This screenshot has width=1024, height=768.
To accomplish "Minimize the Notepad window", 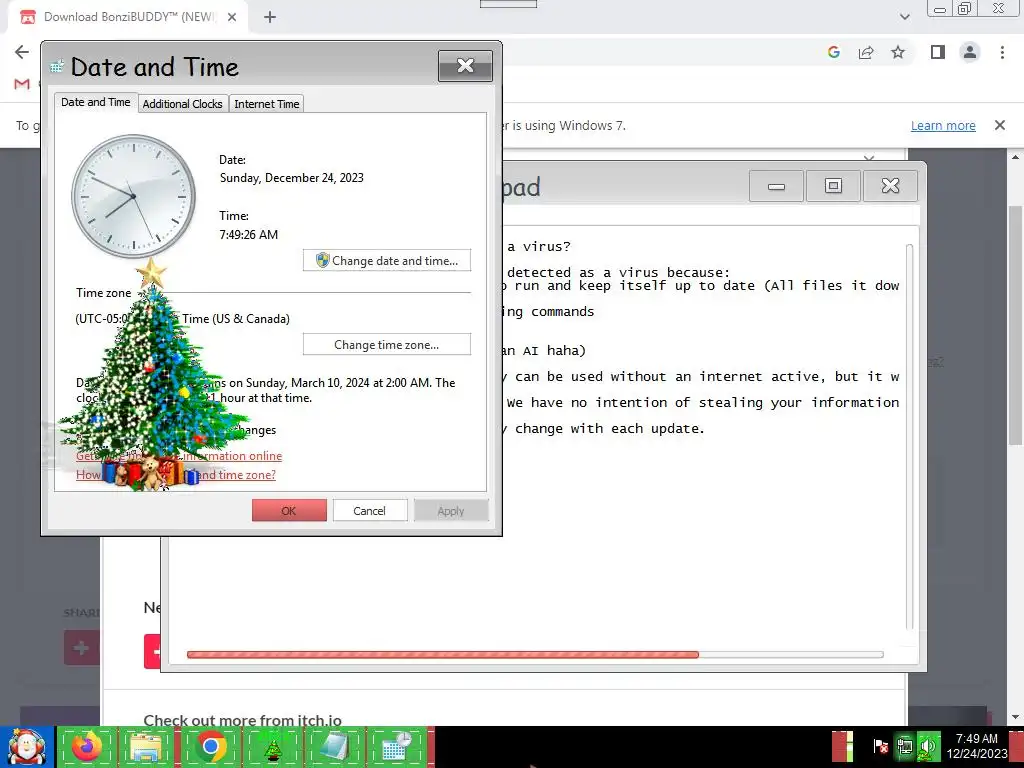I will [776, 186].
